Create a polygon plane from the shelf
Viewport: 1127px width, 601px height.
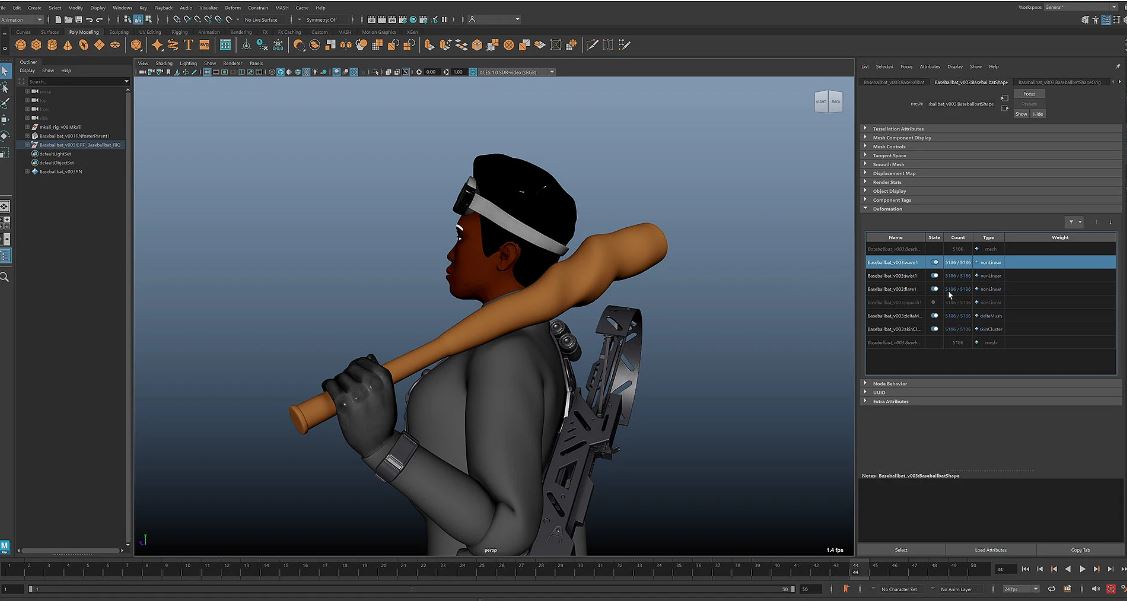tap(99, 45)
